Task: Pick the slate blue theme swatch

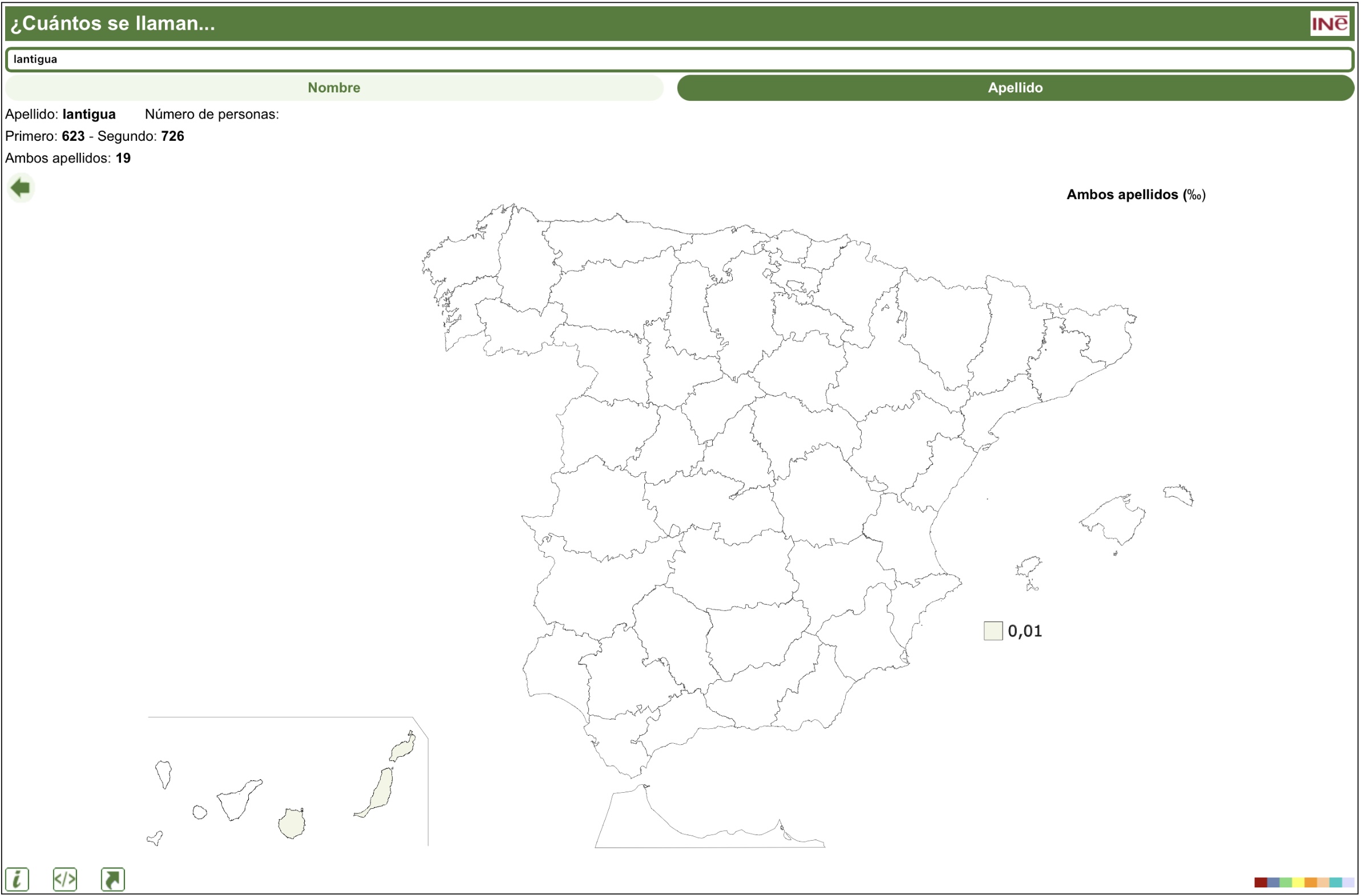Action: click(1274, 883)
